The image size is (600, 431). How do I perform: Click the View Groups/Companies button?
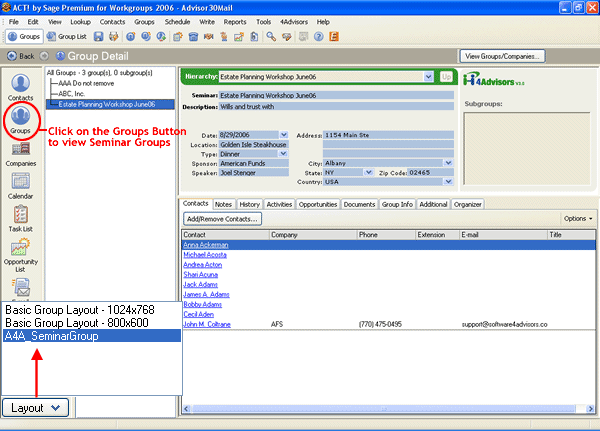click(x=502, y=56)
